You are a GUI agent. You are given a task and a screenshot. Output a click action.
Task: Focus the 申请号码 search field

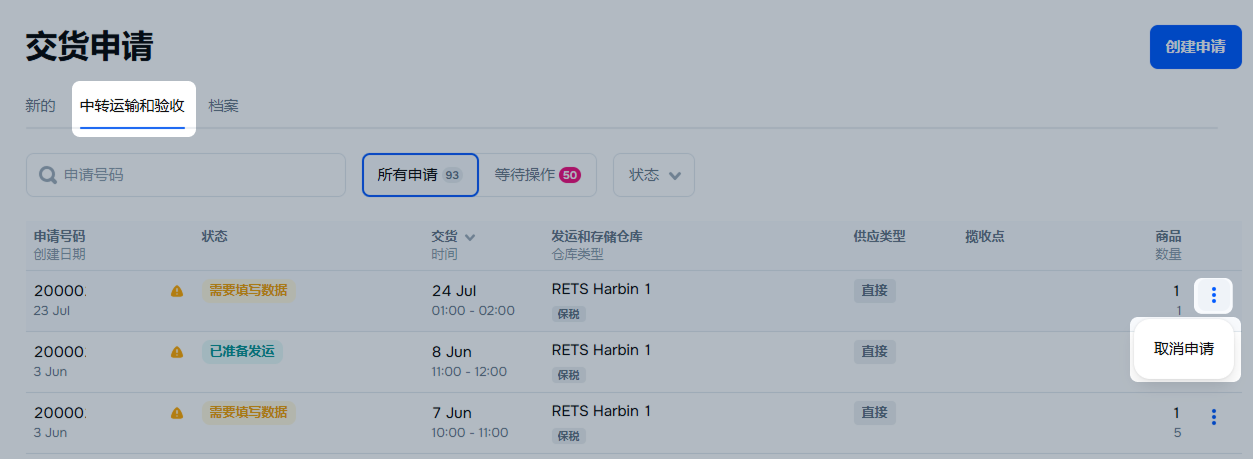point(200,175)
